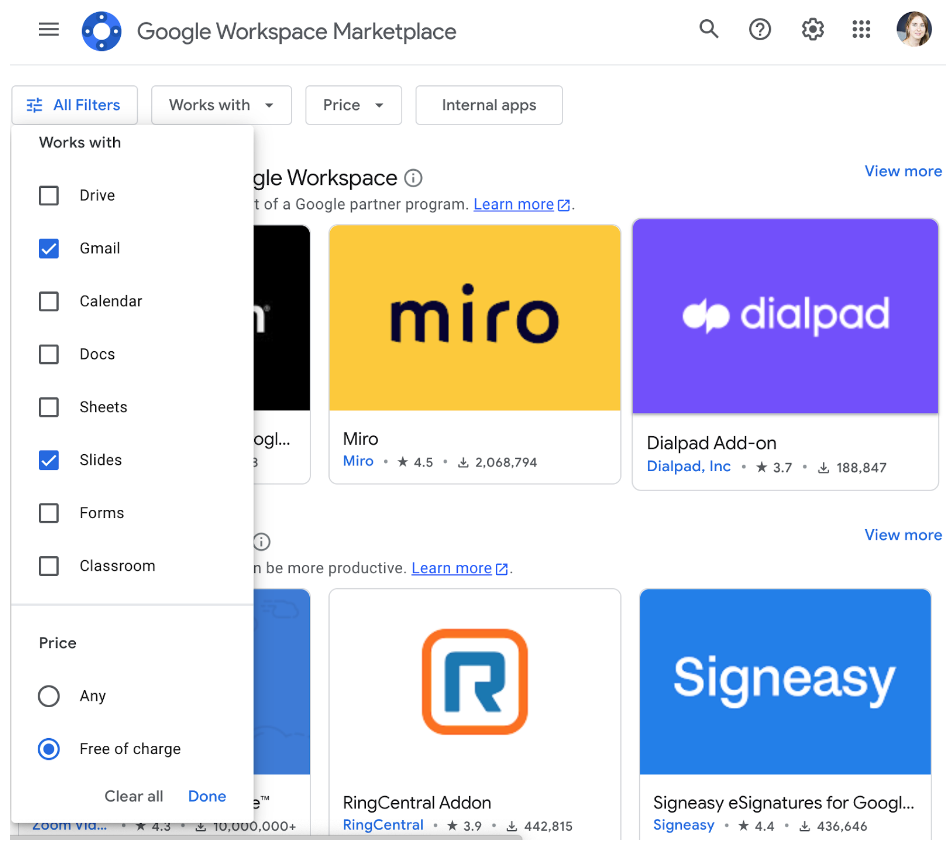Click RingCentral install count 442,815

[539, 826]
